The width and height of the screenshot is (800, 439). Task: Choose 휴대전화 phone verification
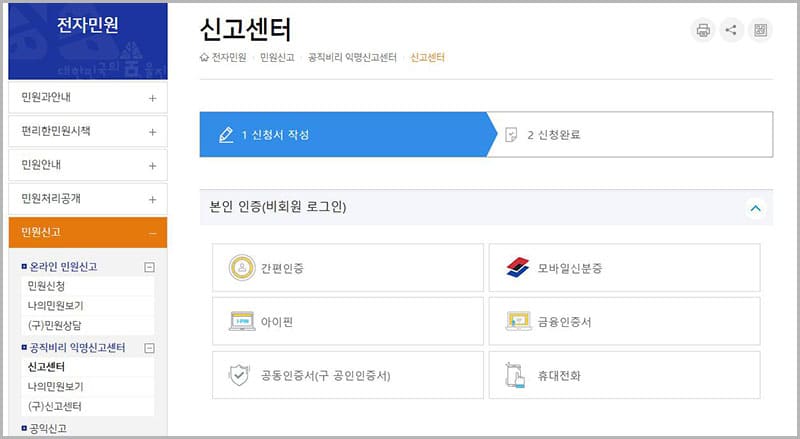[517, 376]
